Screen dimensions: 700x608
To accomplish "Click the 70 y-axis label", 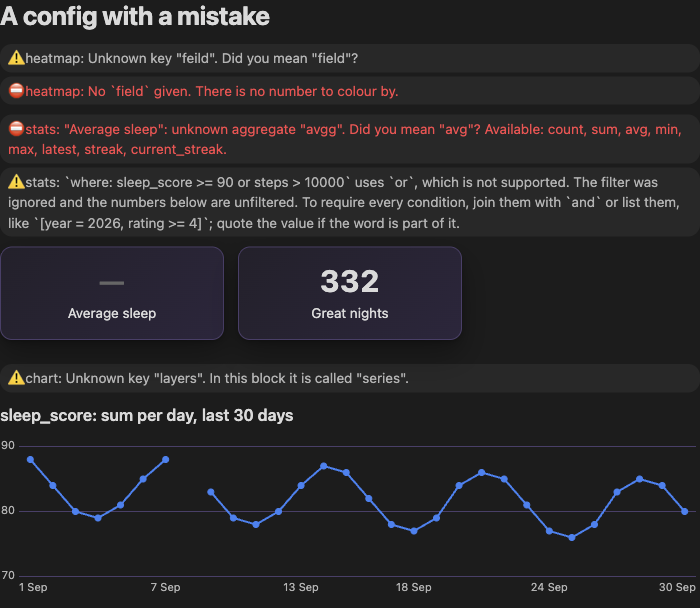I will coord(8,575).
